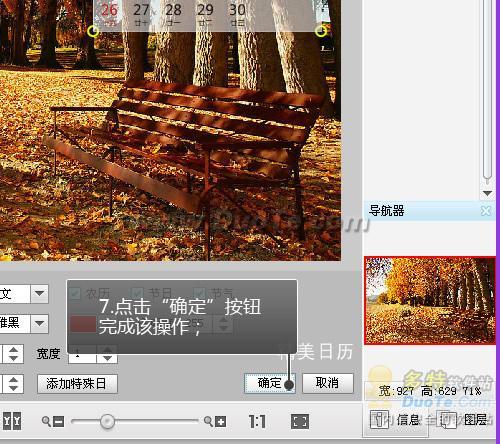The height and width of the screenshot is (444, 500).
Task: Click the navigator autumn thumbnail preview
Action: [430, 300]
